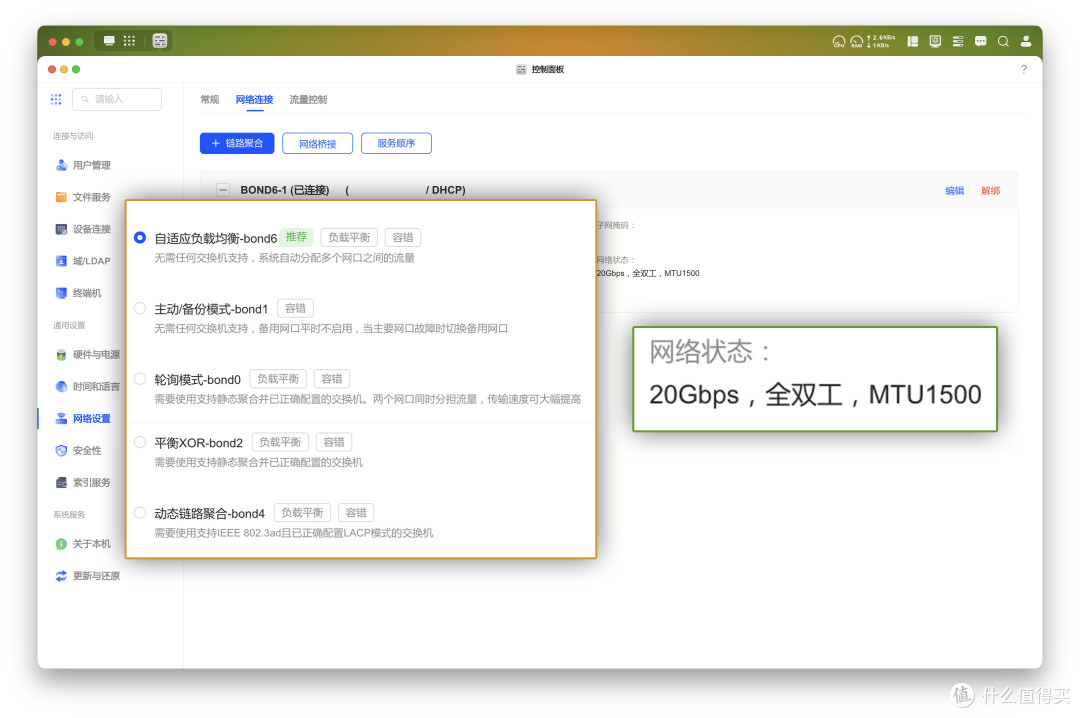Open the app launcher grid in top bar
This screenshot has height=718, width=1080.
tap(129, 41)
